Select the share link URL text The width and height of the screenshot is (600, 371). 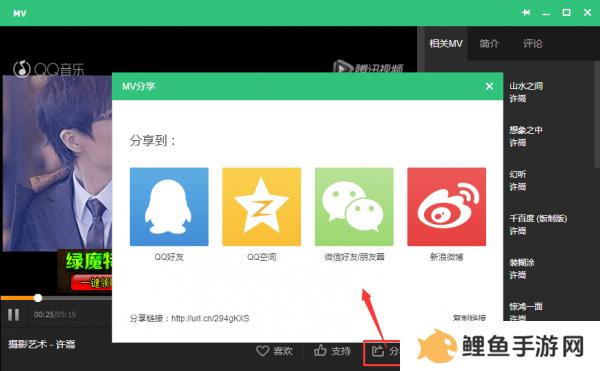(x=210, y=318)
